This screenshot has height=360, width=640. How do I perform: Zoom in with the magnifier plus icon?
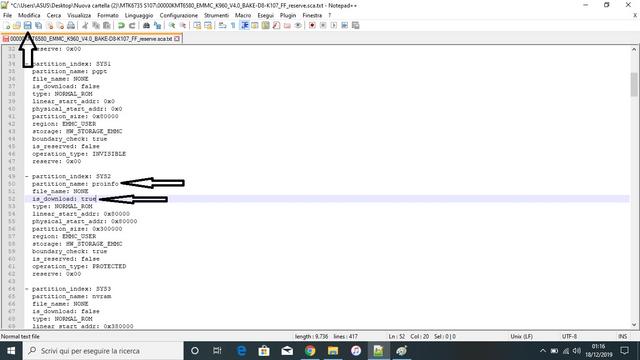coord(172,25)
